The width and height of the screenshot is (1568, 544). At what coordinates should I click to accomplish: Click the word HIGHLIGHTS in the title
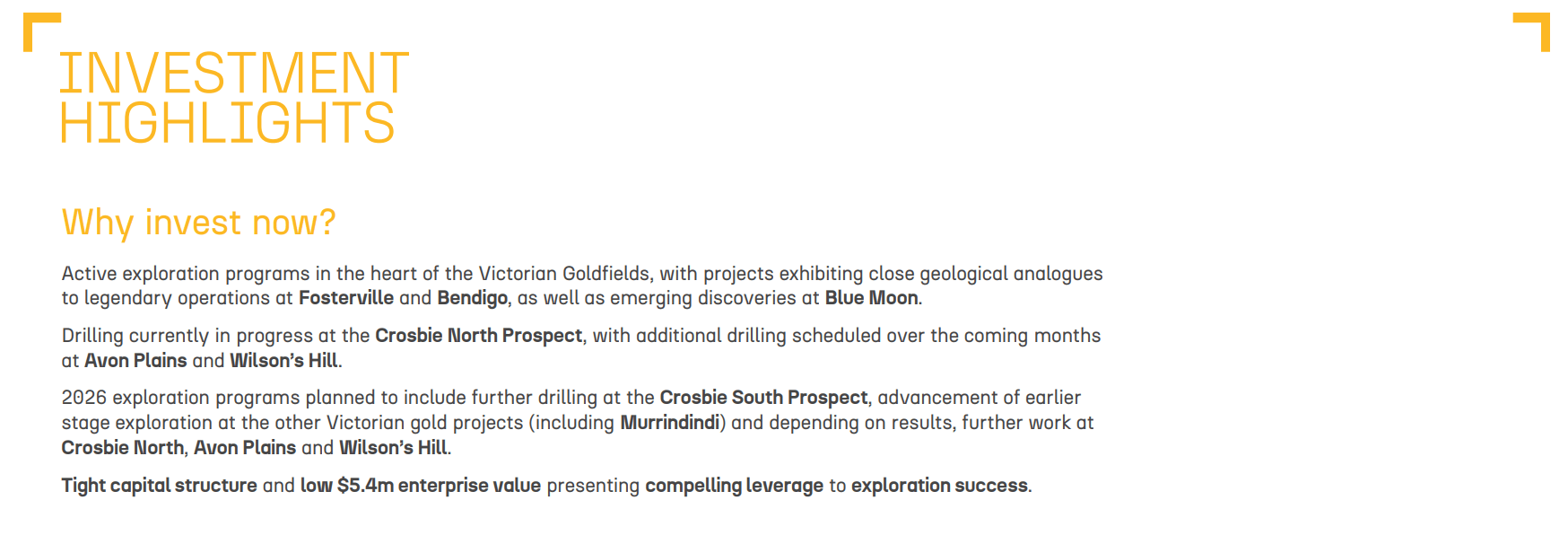[x=227, y=123]
